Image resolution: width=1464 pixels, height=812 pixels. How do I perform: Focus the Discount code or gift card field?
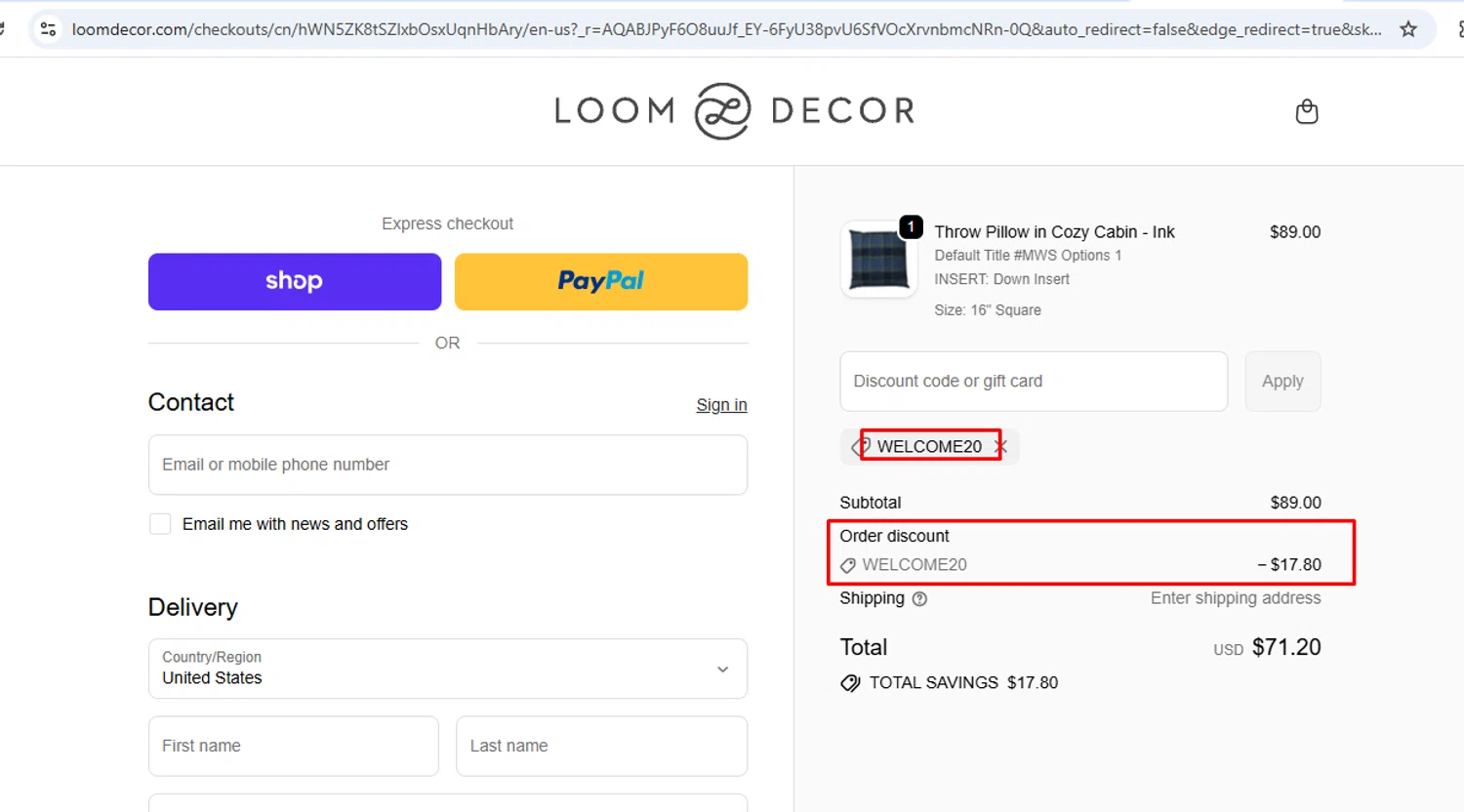click(x=1034, y=382)
